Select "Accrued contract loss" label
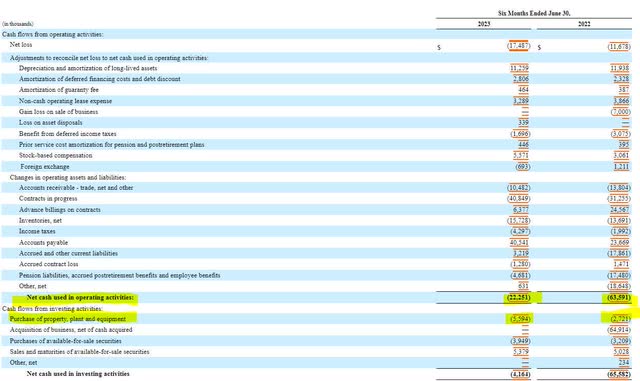640x381 pixels. click(48, 264)
